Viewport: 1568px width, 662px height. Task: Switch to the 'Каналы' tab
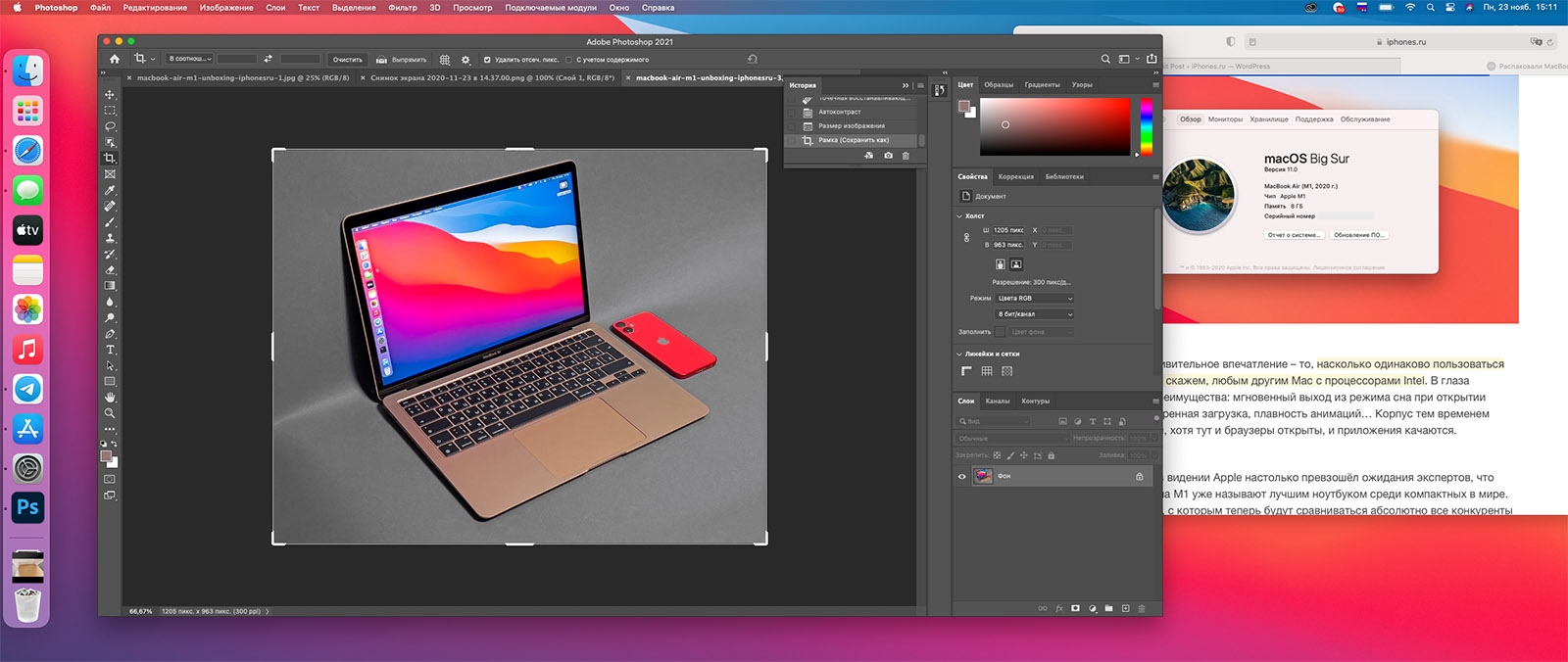[998, 402]
